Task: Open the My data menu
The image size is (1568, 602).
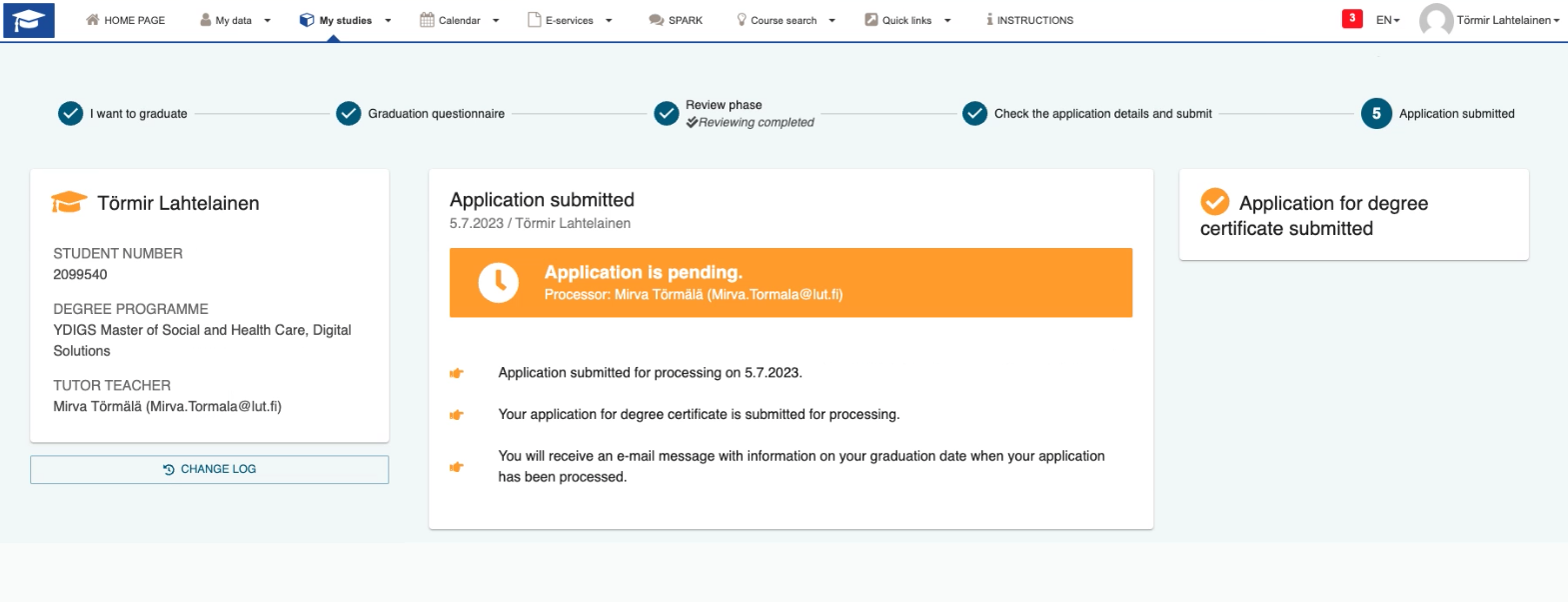Action: [x=235, y=20]
